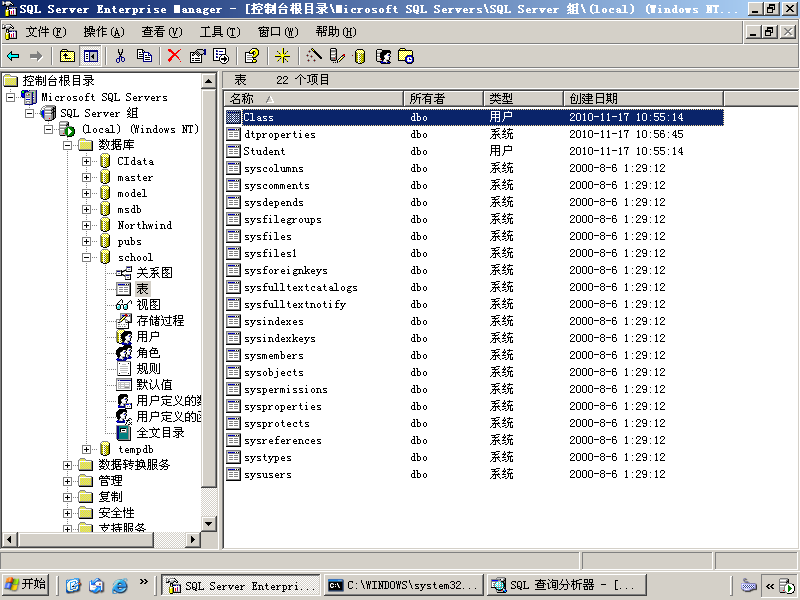
Task: Select the 用户 users node under school
Action: [x=148, y=337]
